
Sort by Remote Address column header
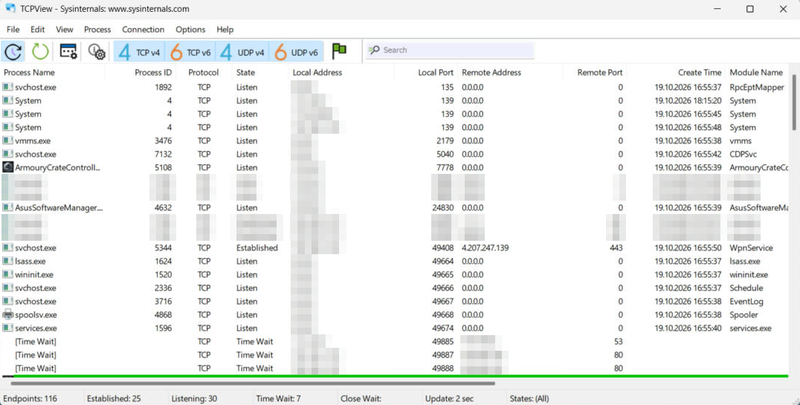pyautogui.click(x=491, y=72)
